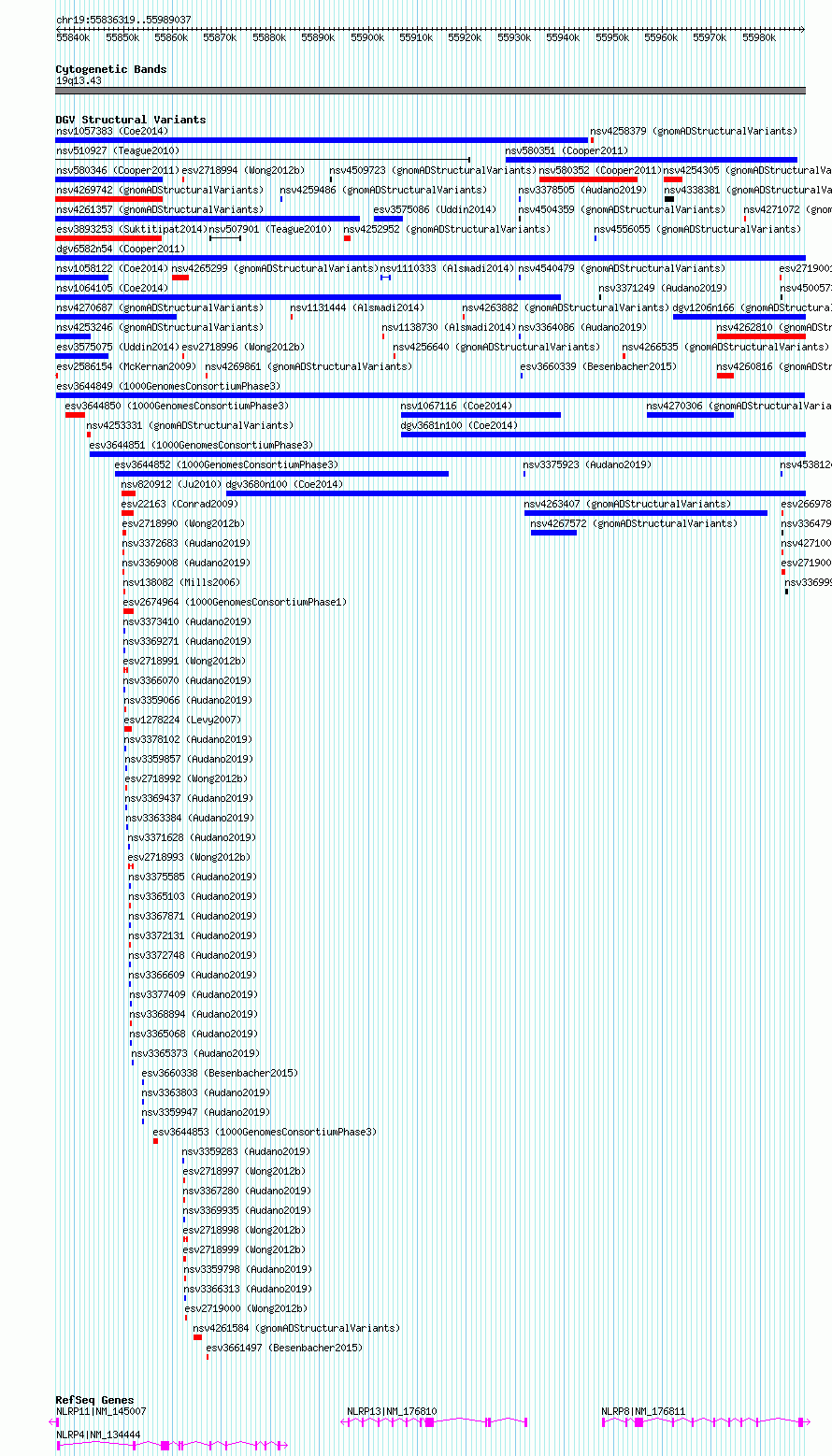Click the gray cytogenetic band bar
This screenshot has height=1456, width=832.
pyautogui.click(x=430, y=91)
